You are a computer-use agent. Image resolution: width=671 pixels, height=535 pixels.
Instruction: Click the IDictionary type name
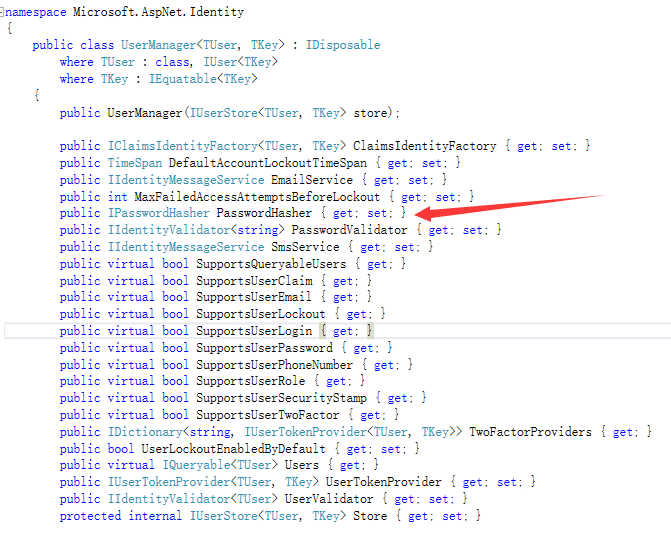[x=145, y=432]
